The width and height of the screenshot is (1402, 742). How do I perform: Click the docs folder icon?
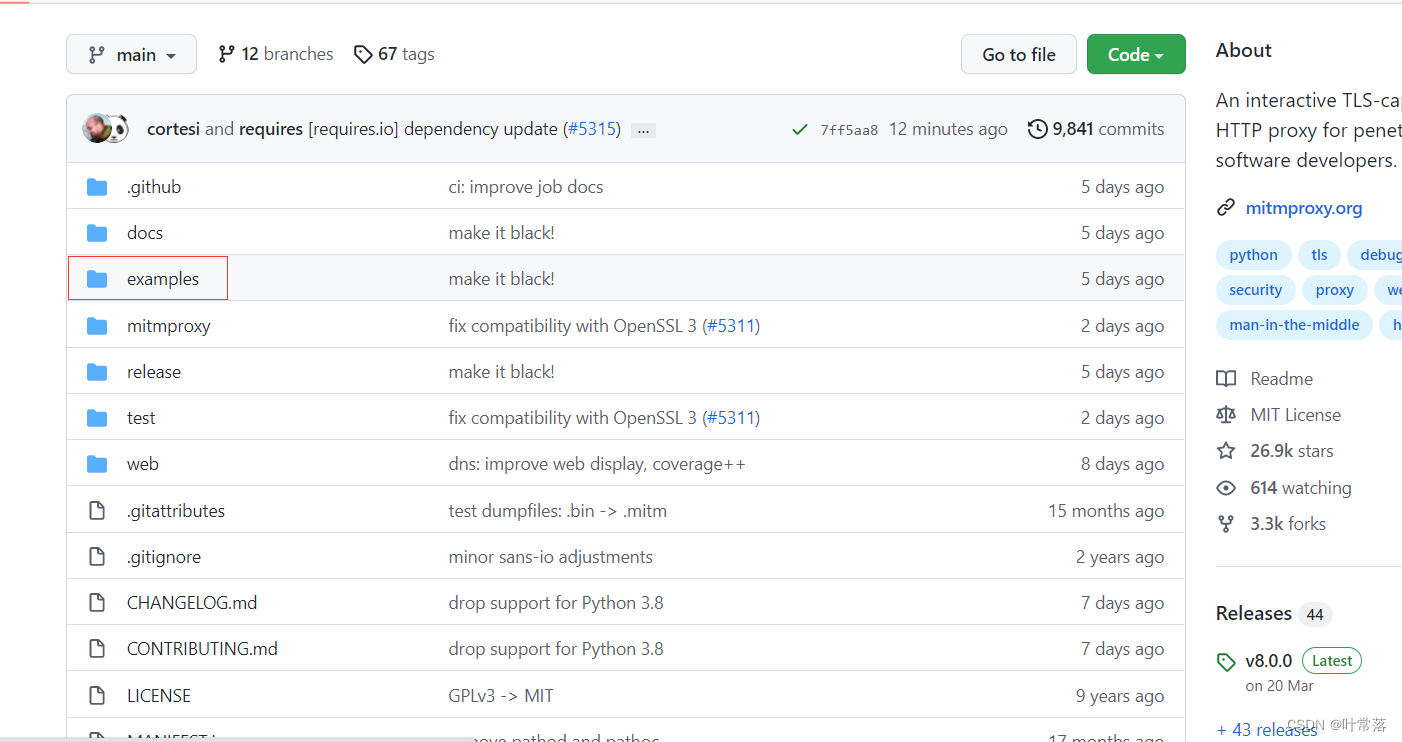(97, 233)
